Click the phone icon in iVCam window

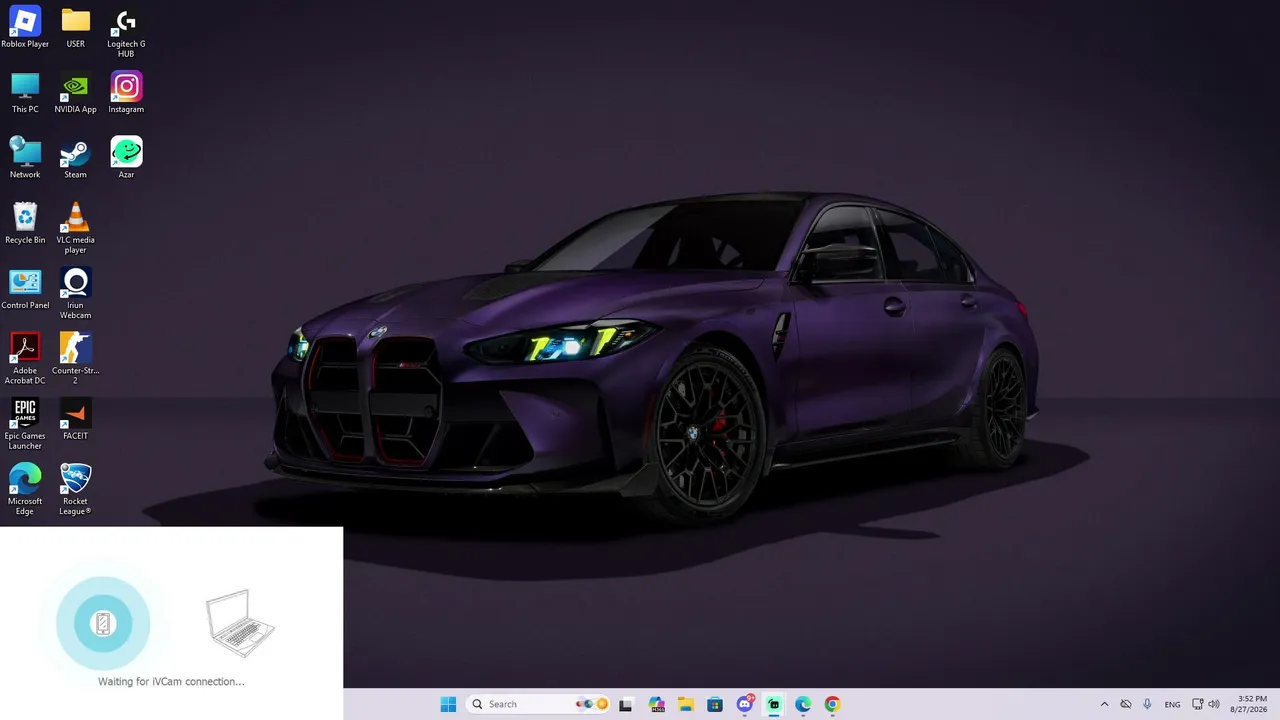(x=103, y=623)
